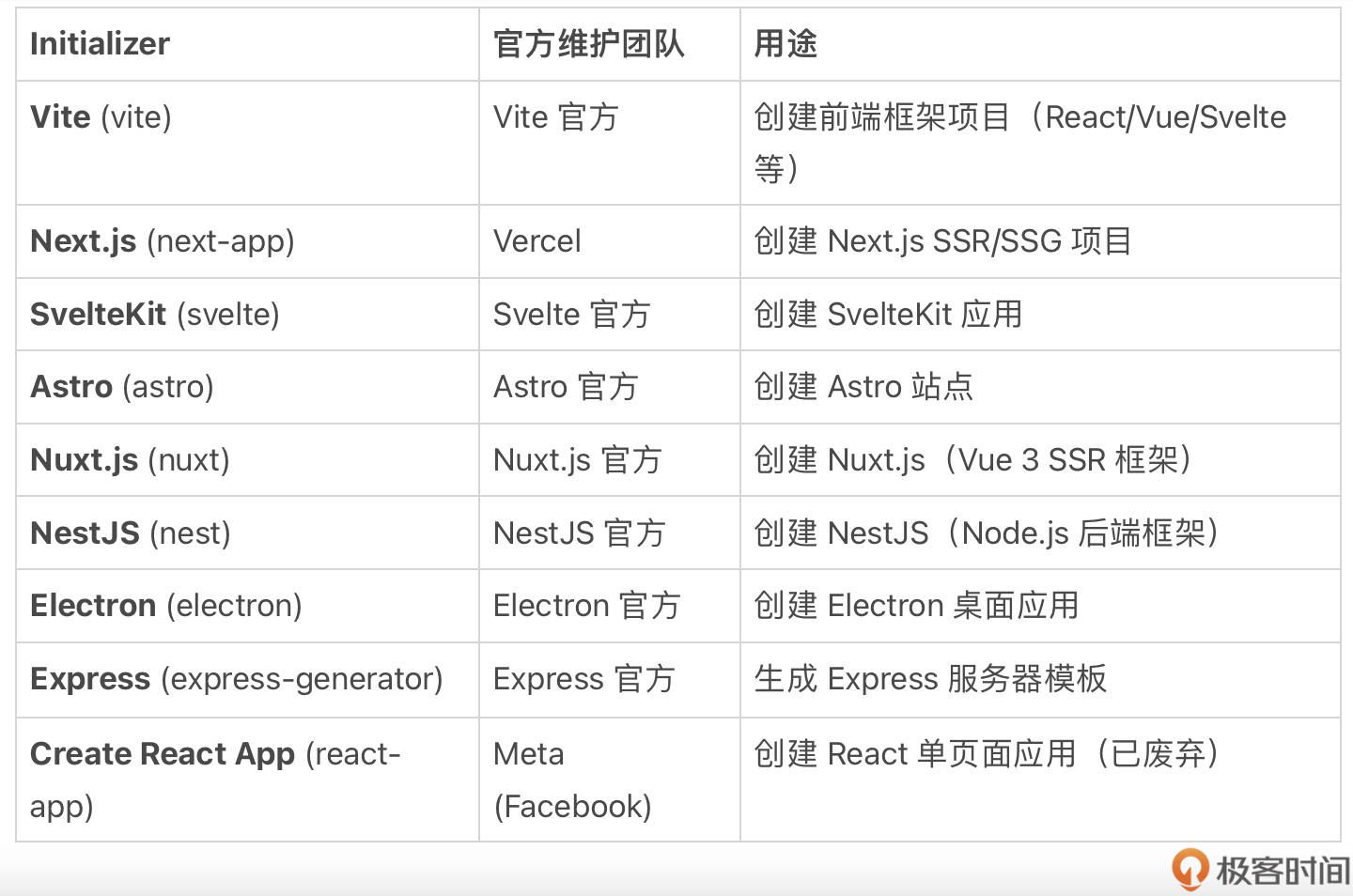Select the 创建 Electron 桌面应用 cell

point(916,606)
